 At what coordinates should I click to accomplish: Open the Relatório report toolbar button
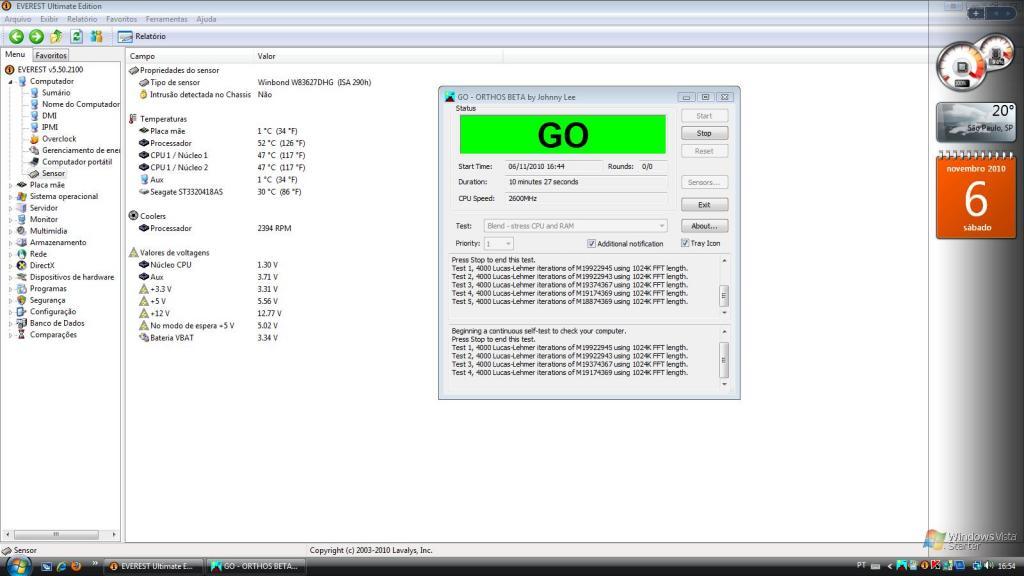pos(142,37)
